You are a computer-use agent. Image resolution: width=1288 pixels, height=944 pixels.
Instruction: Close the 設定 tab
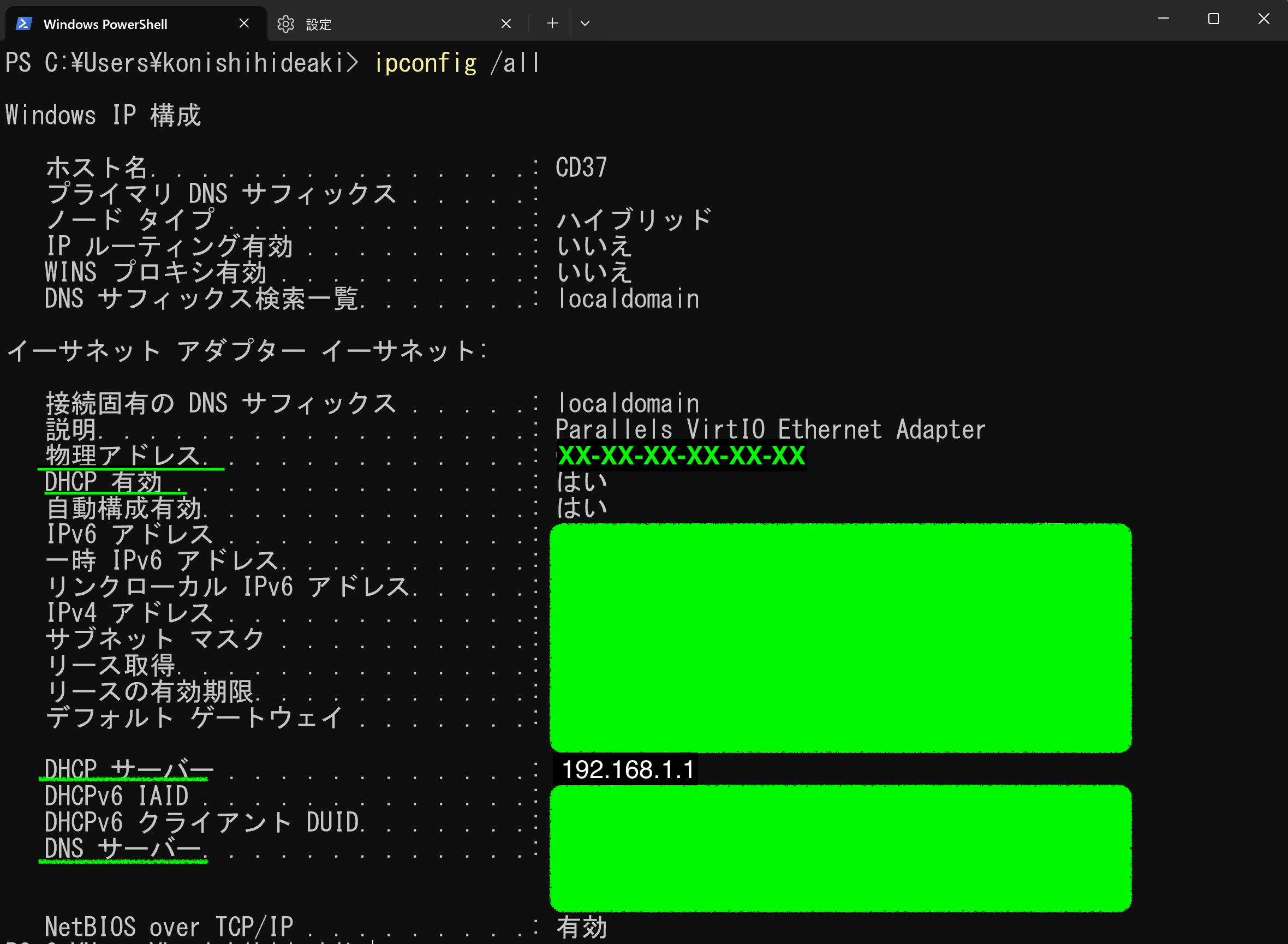pyautogui.click(x=506, y=23)
